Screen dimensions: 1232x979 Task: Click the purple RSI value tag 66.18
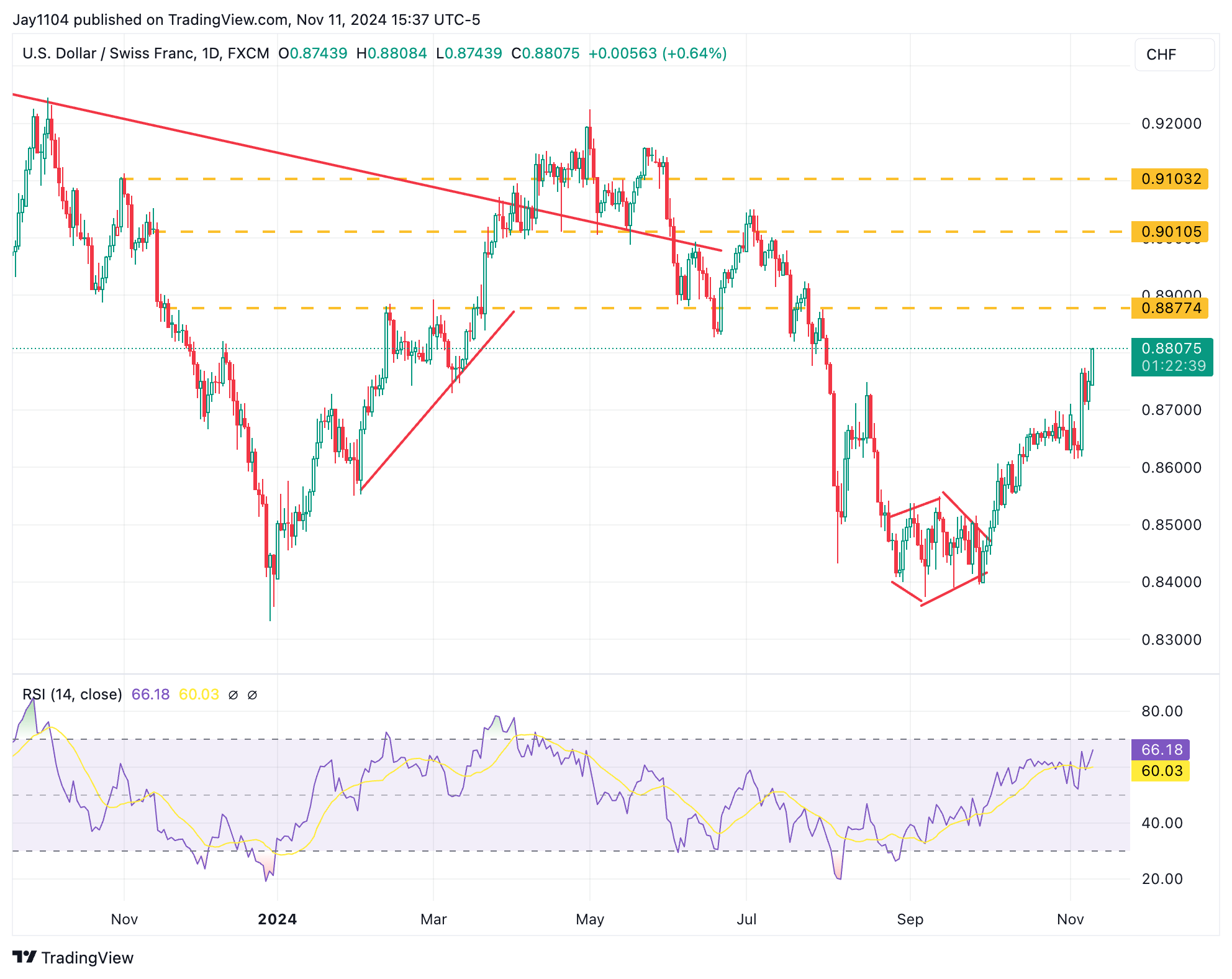[x=1161, y=750]
